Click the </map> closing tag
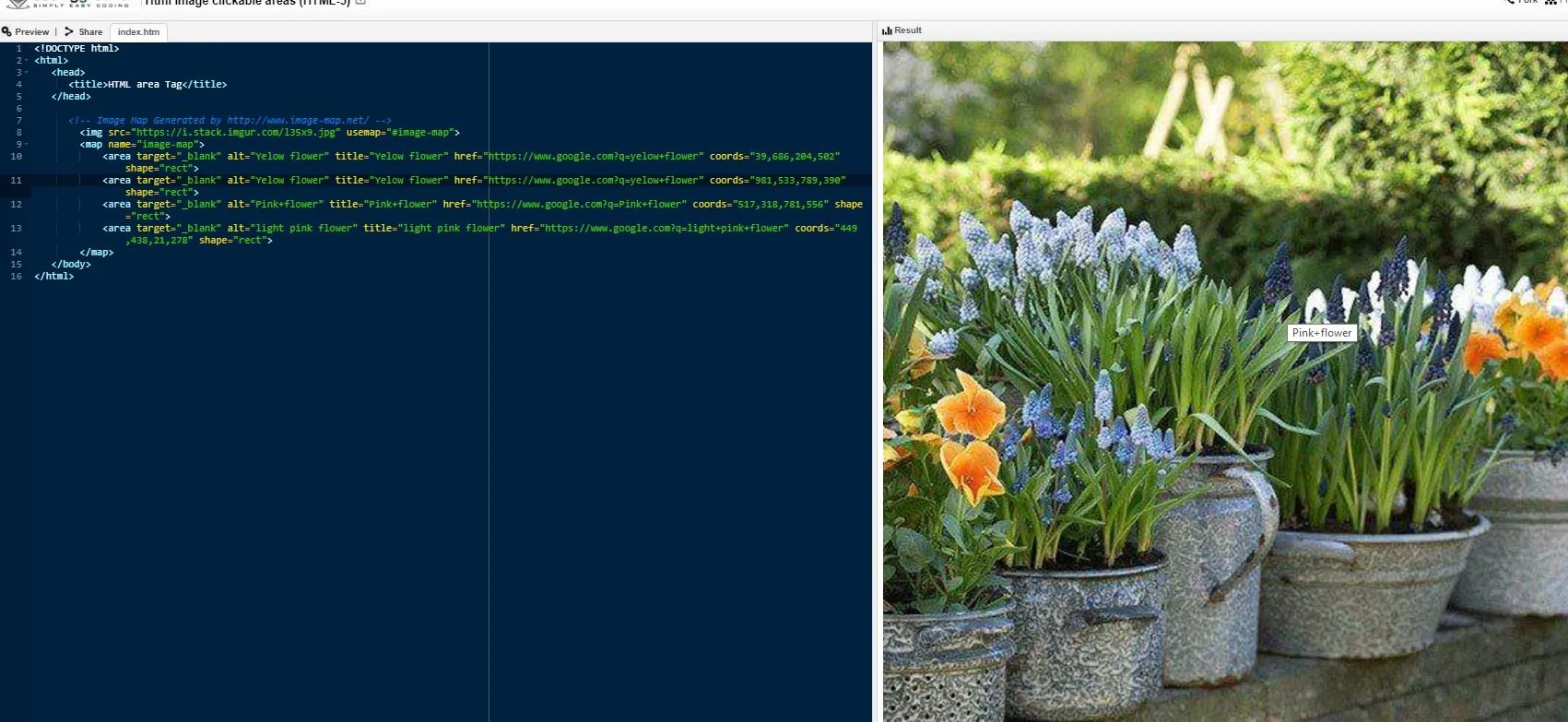The width and height of the screenshot is (1568, 722). click(97, 253)
